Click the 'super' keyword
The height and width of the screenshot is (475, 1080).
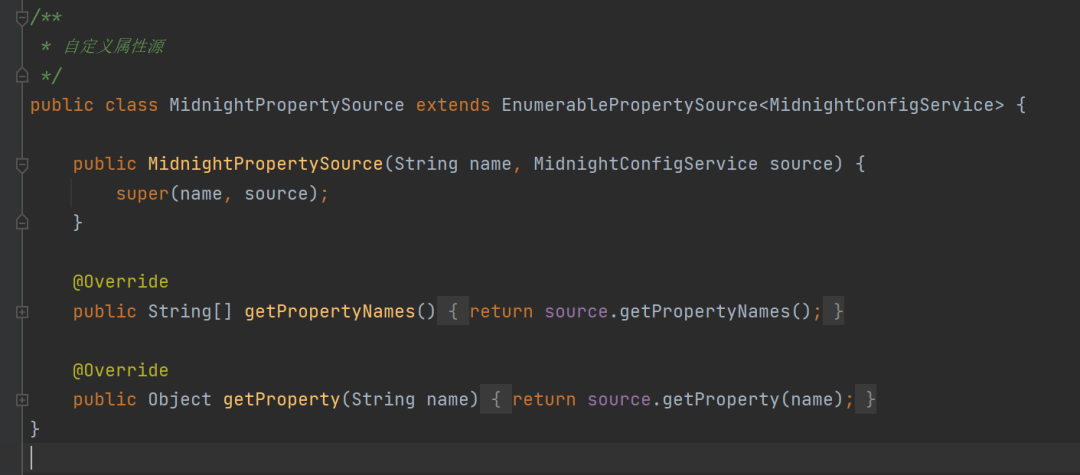pos(143,194)
